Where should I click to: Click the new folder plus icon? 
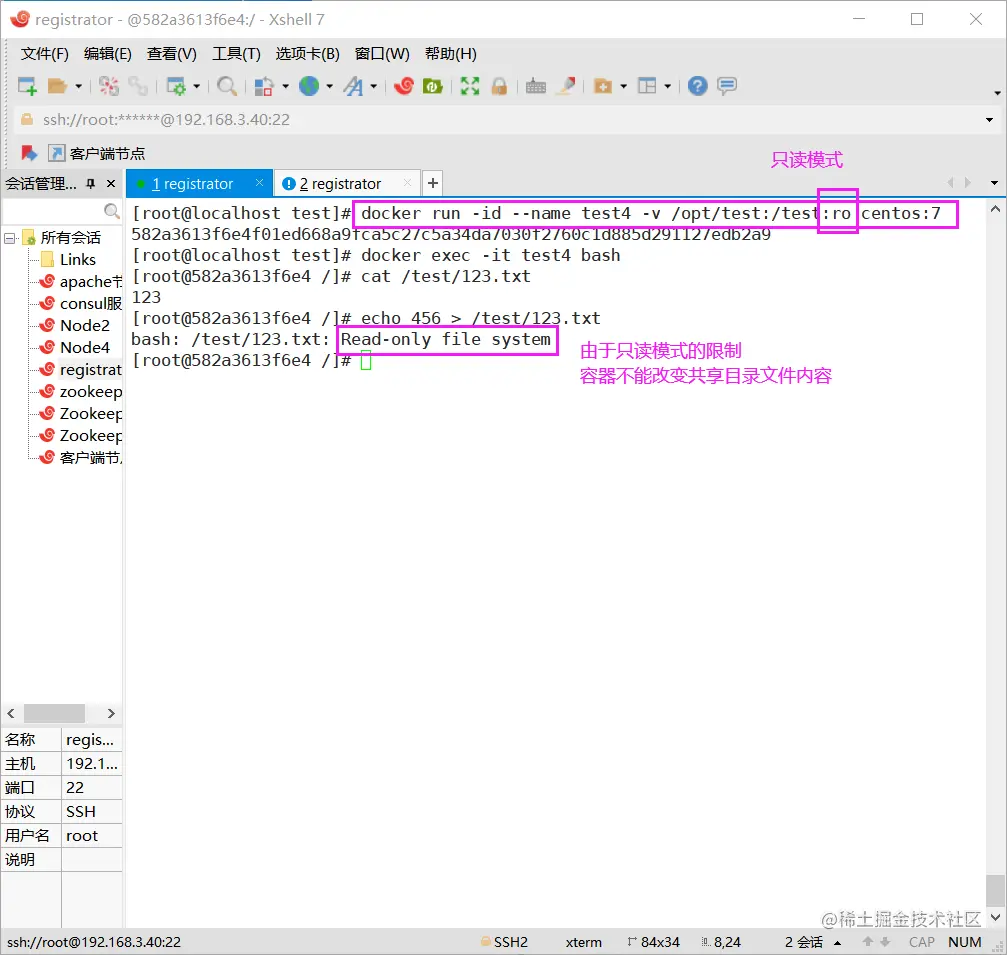pos(602,86)
